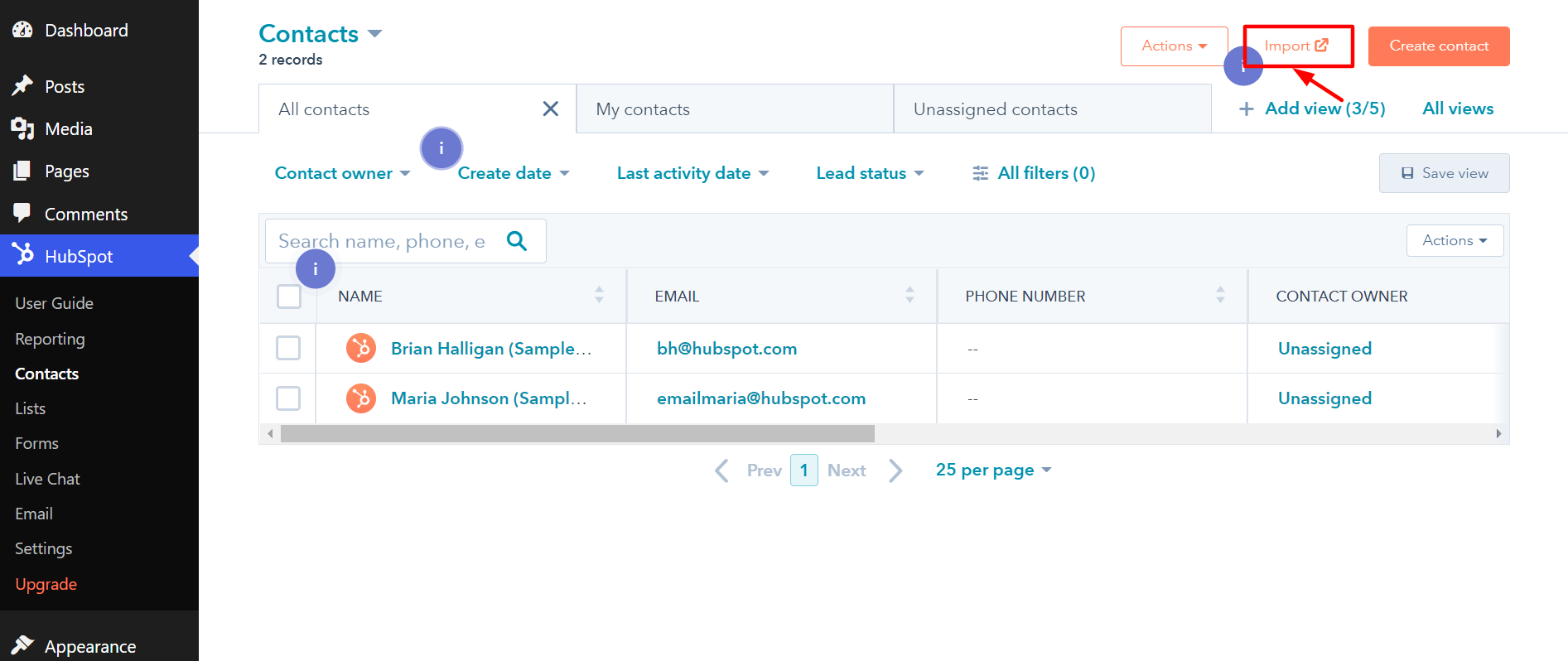Click the Create contact button
Viewport: 1568px width, 661px height.
point(1439,46)
